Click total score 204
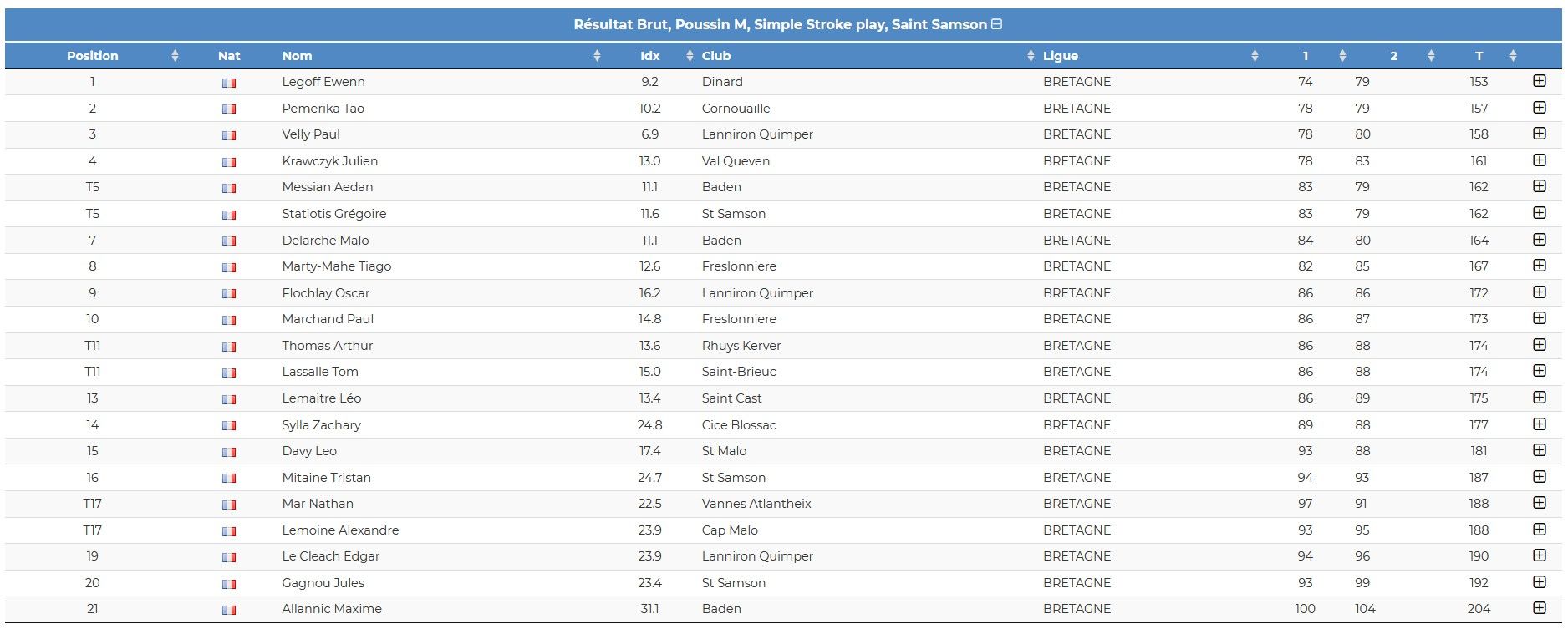Viewport: 1568px width, 629px height. click(x=1479, y=609)
